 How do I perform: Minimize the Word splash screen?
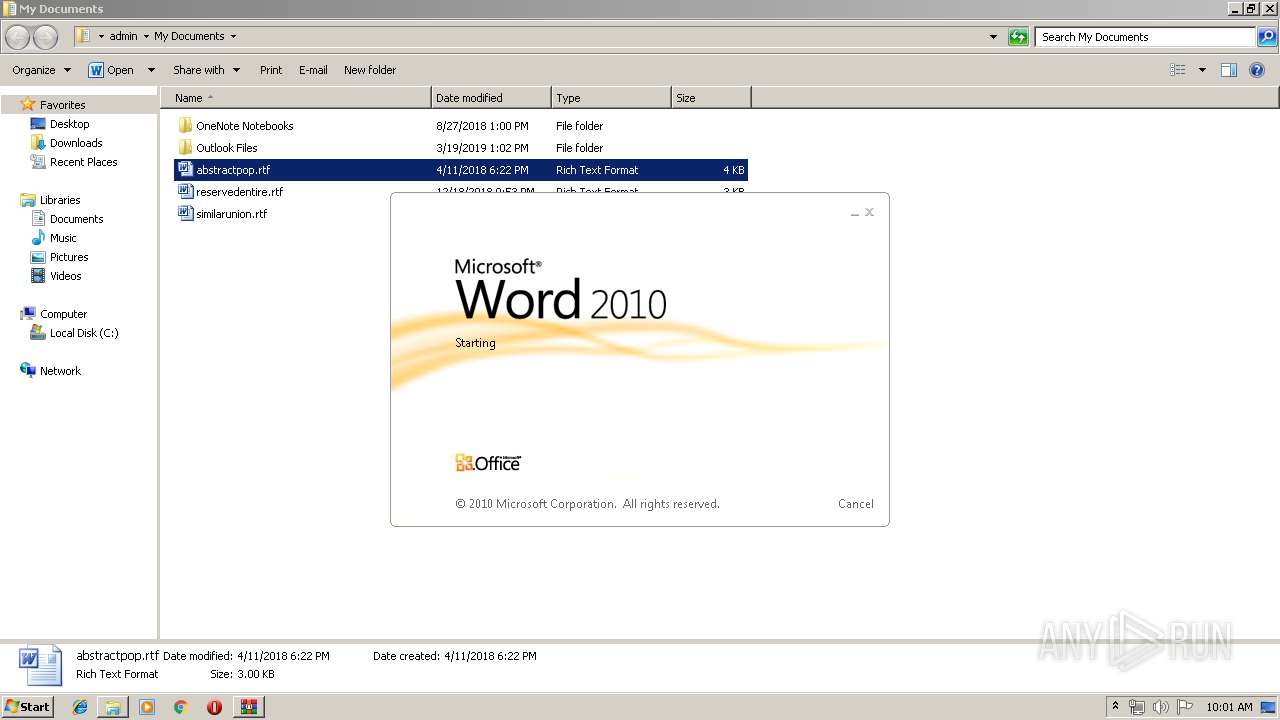855,213
